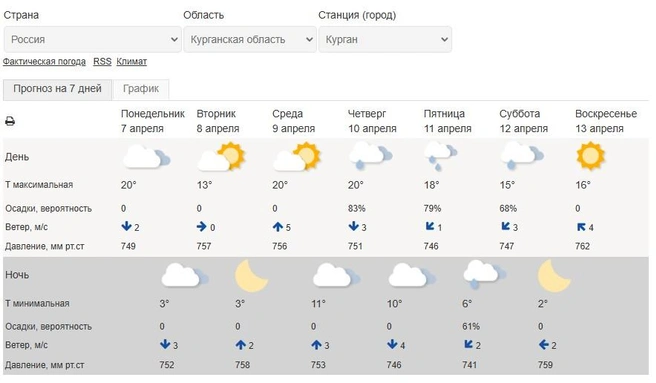This screenshot has height=383, width=656.
Task: Click the printer icon
Action: [10, 121]
